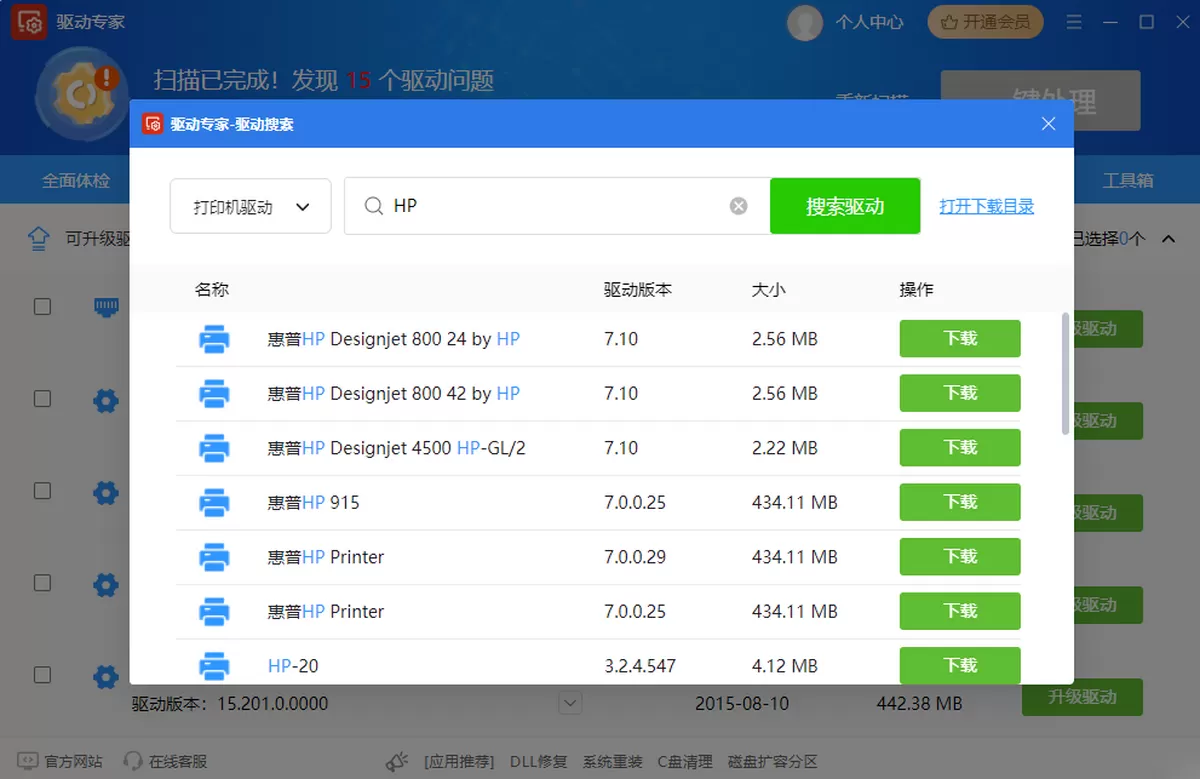Open C盘清理 in the bottom bar
The width and height of the screenshot is (1200, 779).
click(685, 761)
